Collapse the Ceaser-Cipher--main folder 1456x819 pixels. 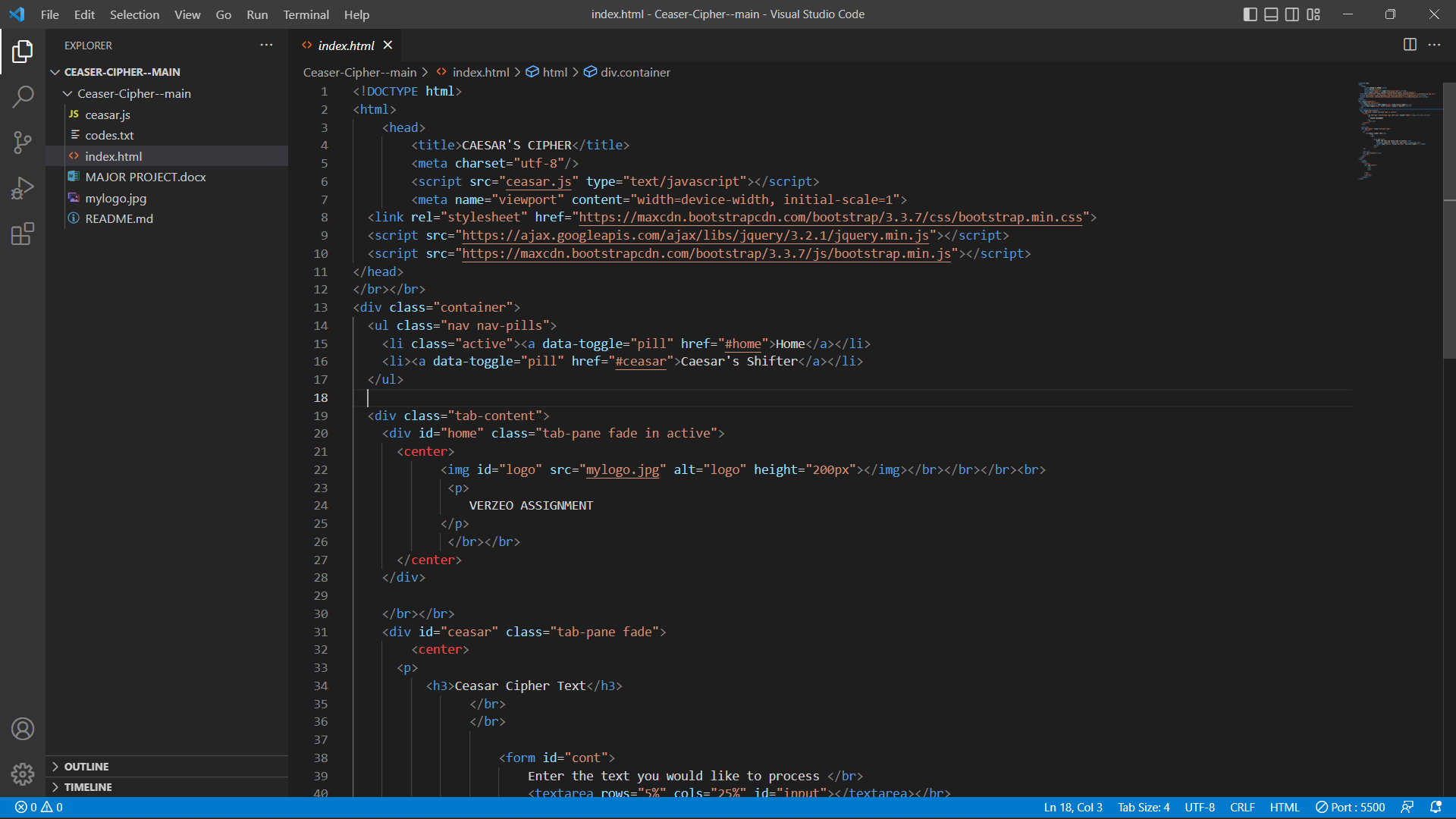133,93
